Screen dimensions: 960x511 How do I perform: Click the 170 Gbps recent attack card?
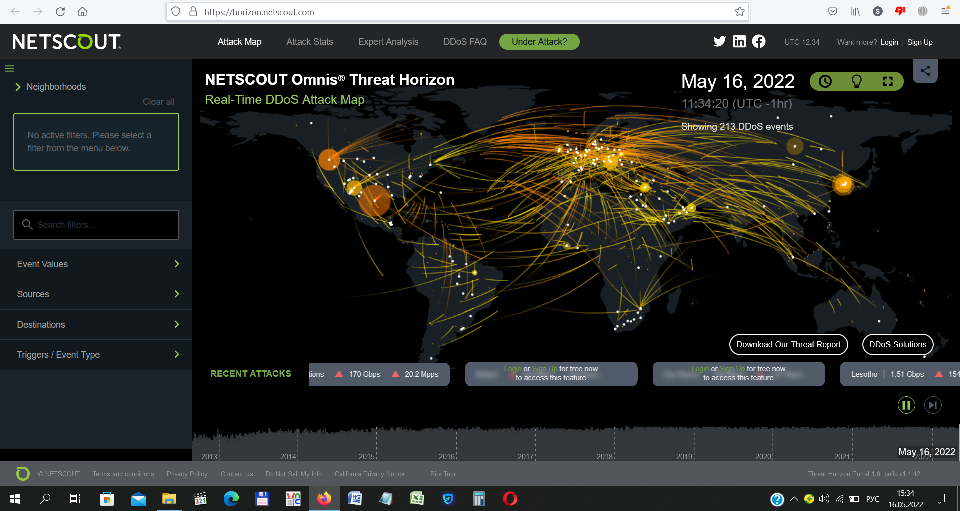[380, 374]
